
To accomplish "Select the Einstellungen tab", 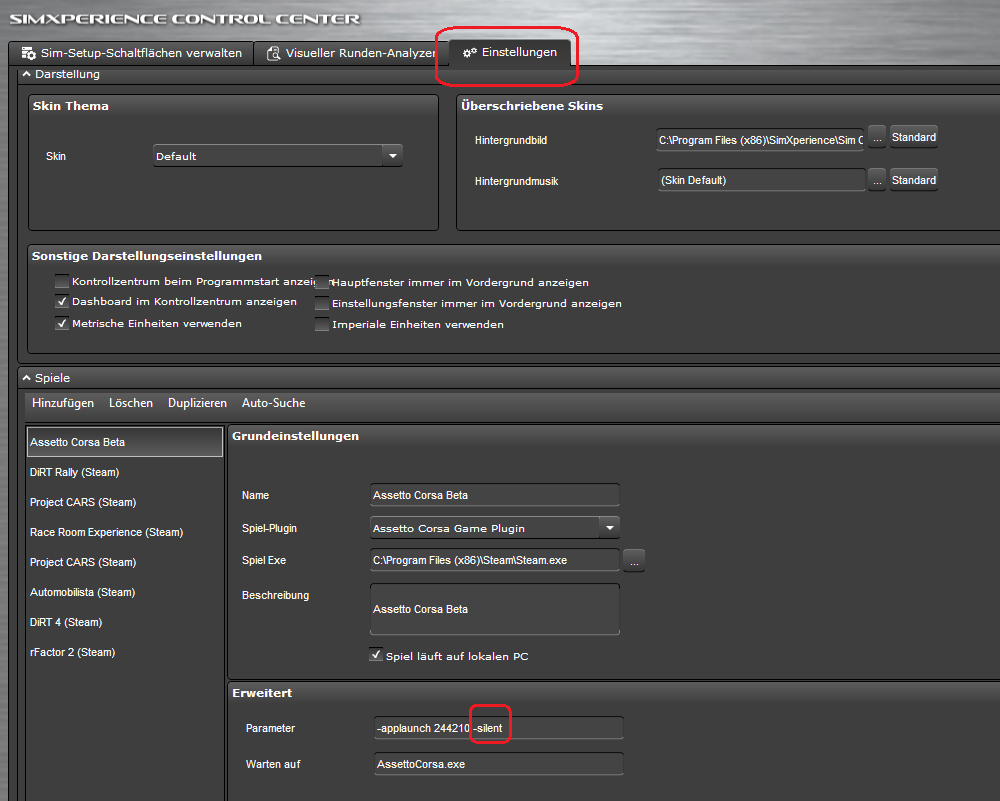I will coord(510,52).
